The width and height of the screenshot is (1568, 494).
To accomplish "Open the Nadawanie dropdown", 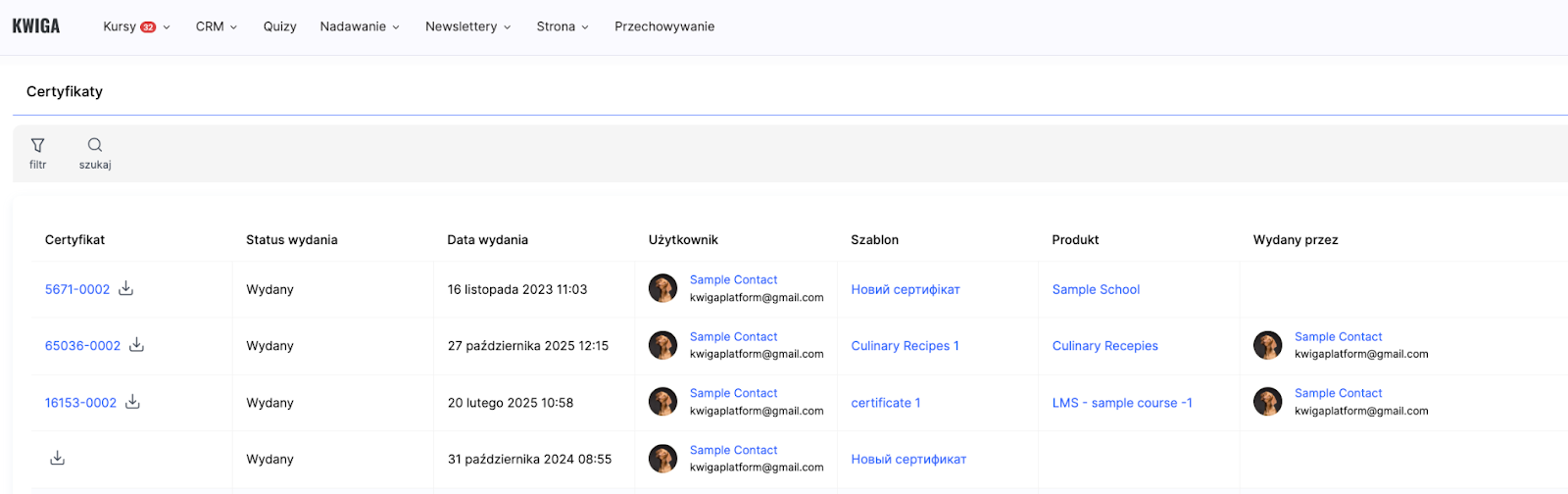I will point(359,26).
